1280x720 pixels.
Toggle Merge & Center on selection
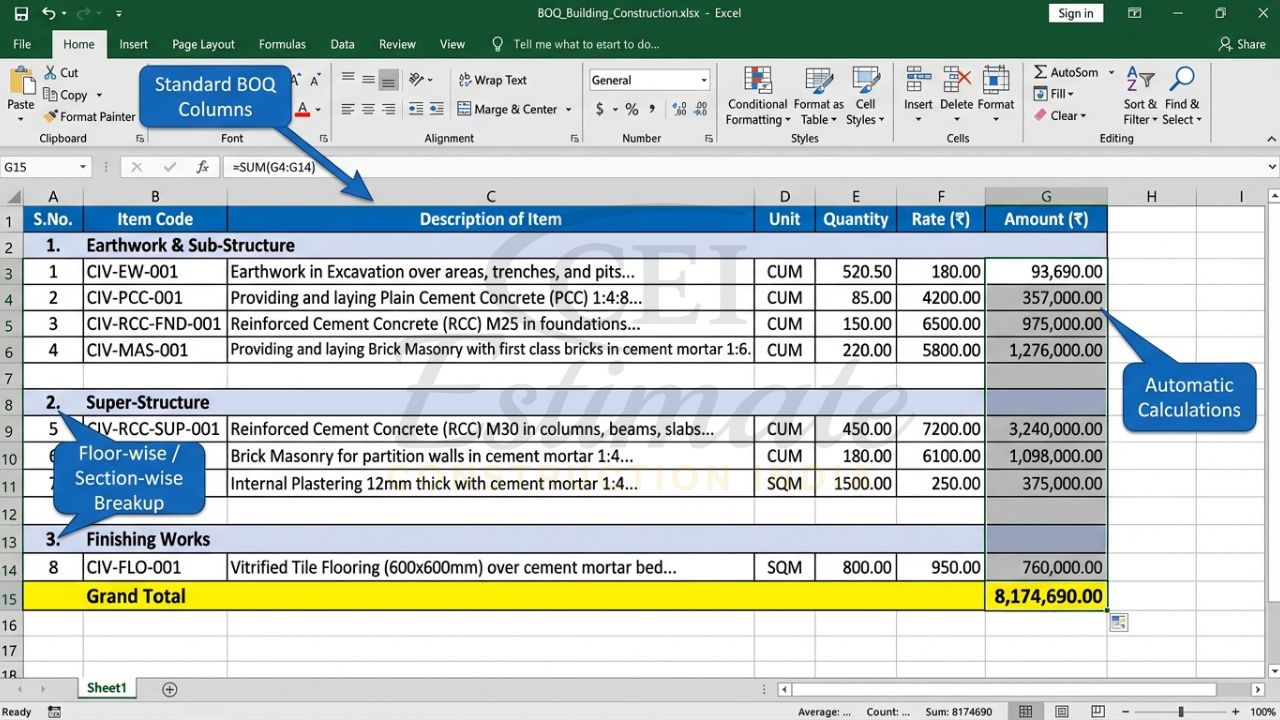(x=507, y=109)
